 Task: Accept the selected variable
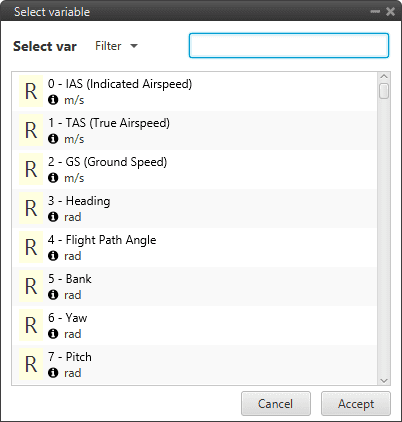(356, 404)
